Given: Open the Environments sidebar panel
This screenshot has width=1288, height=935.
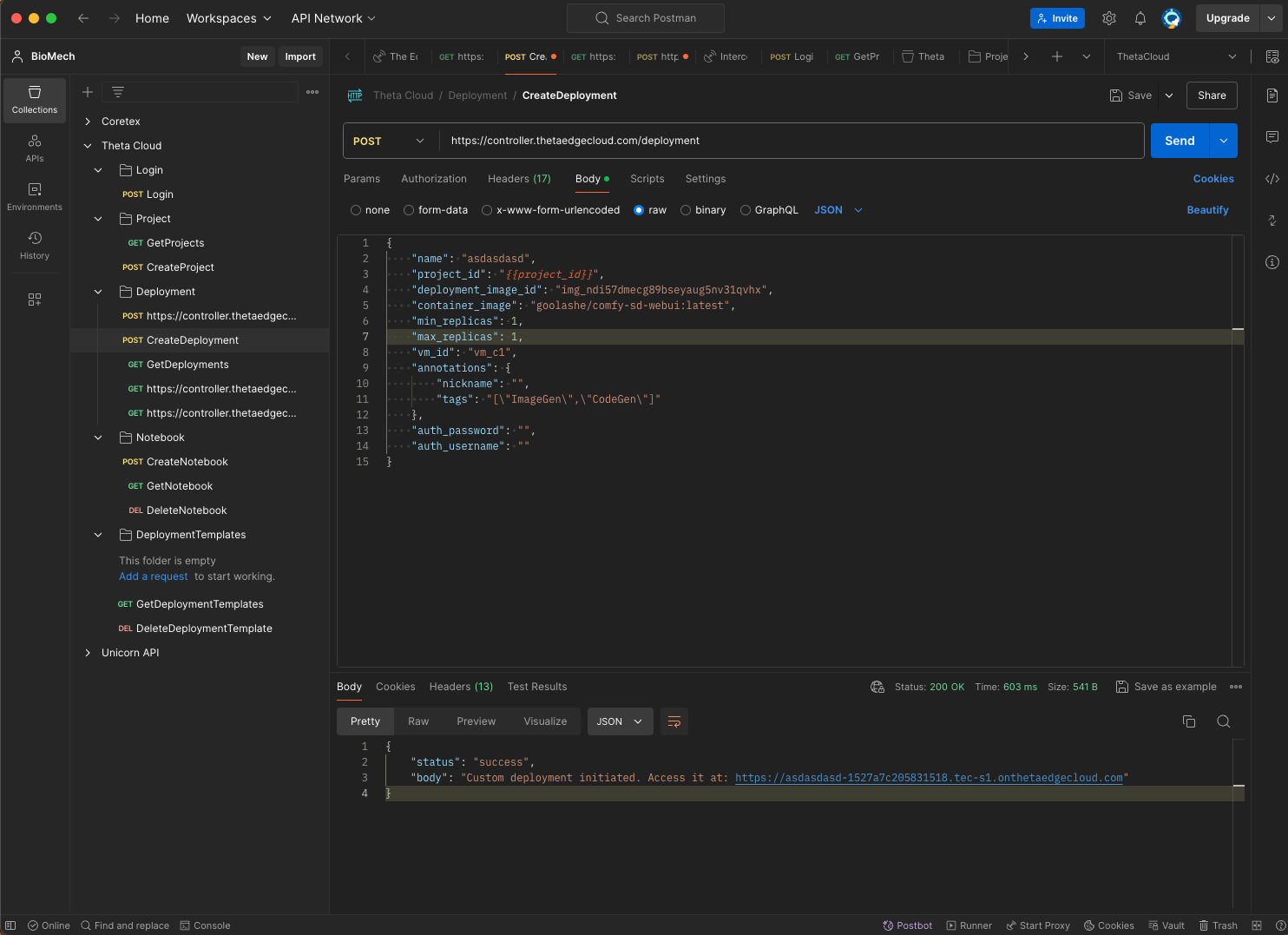Looking at the screenshot, I should 35,196.
